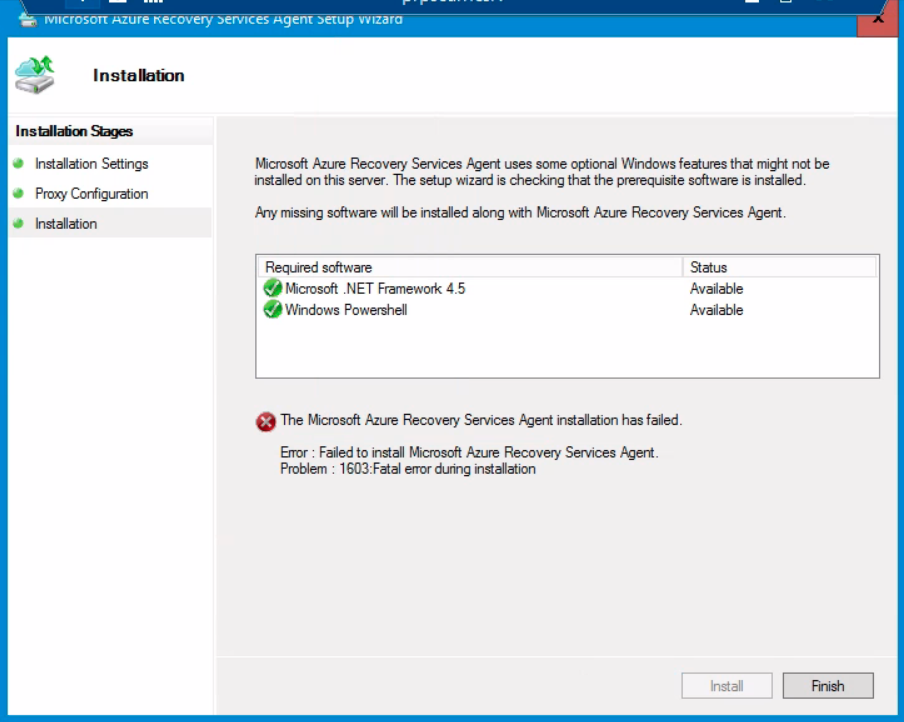Click green bullet beside Installation Settings
Image resolution: width=904 pixels, height=722 pixels.
(x=18, y=163)
